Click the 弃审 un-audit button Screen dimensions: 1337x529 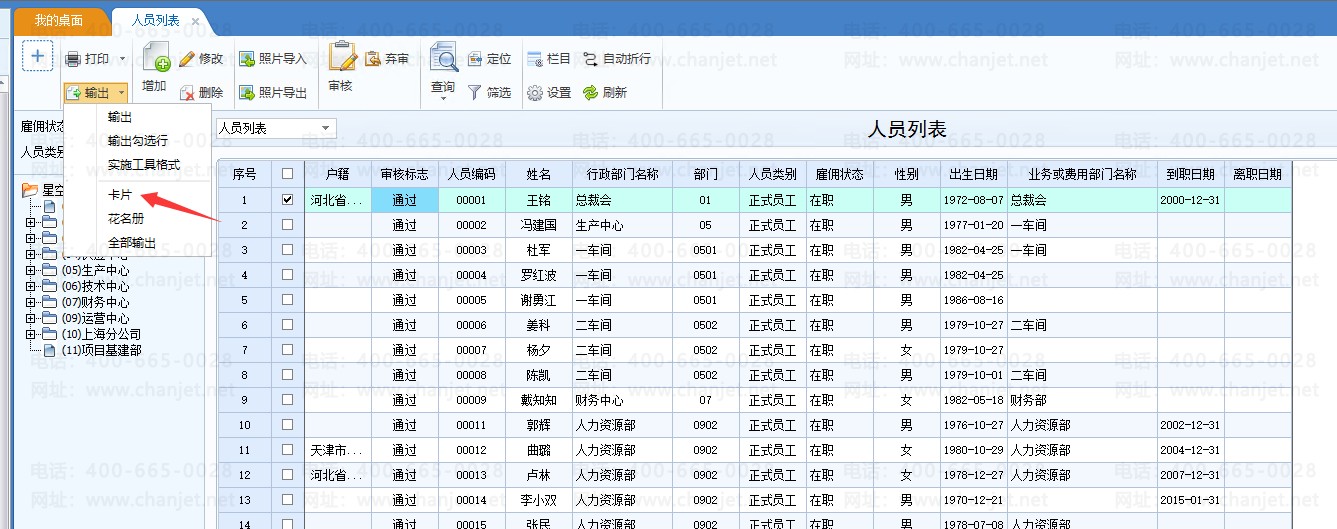point(387,59)
